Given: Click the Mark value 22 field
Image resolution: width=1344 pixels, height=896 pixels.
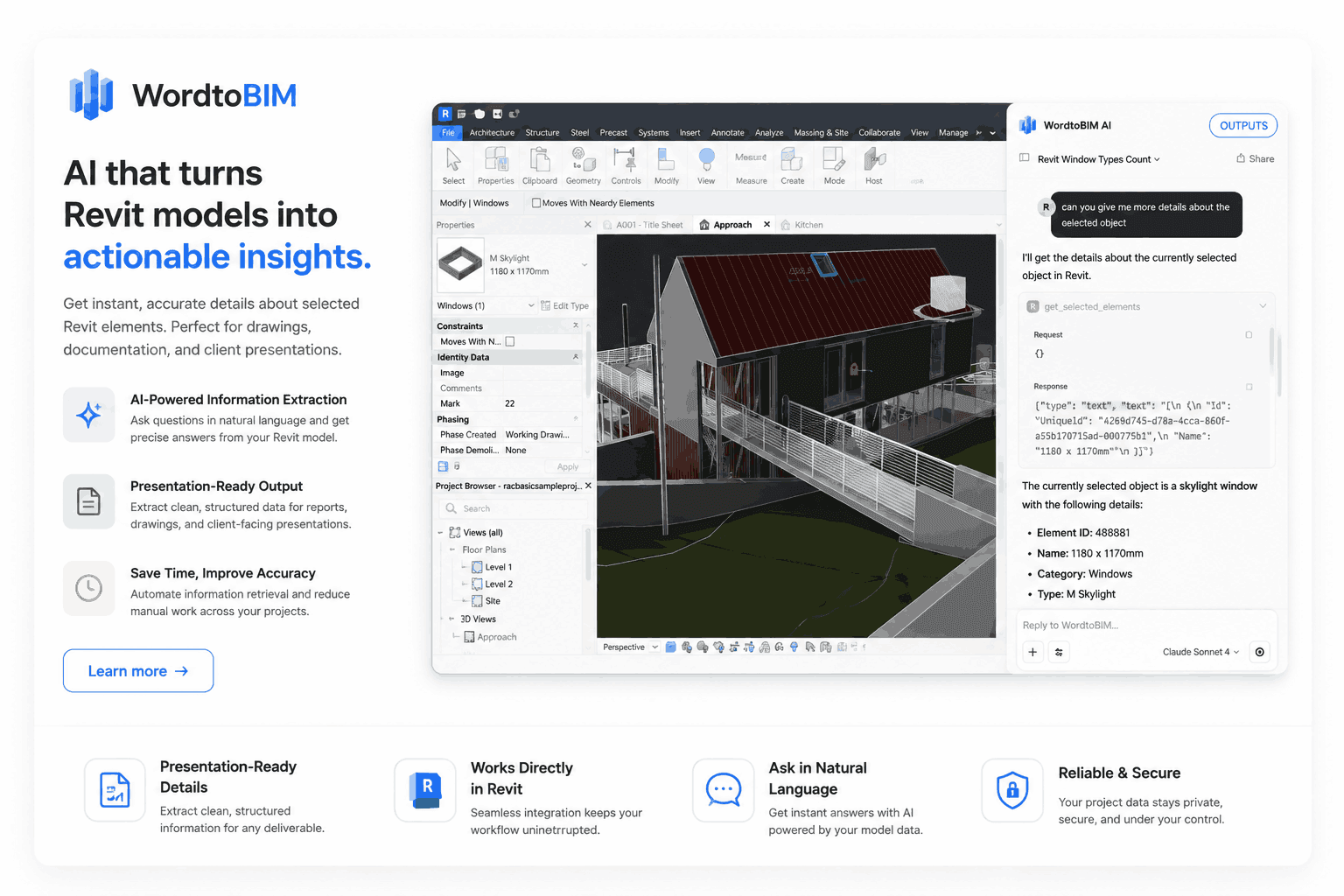Looking at the screenshot, I should click(542, 403).
